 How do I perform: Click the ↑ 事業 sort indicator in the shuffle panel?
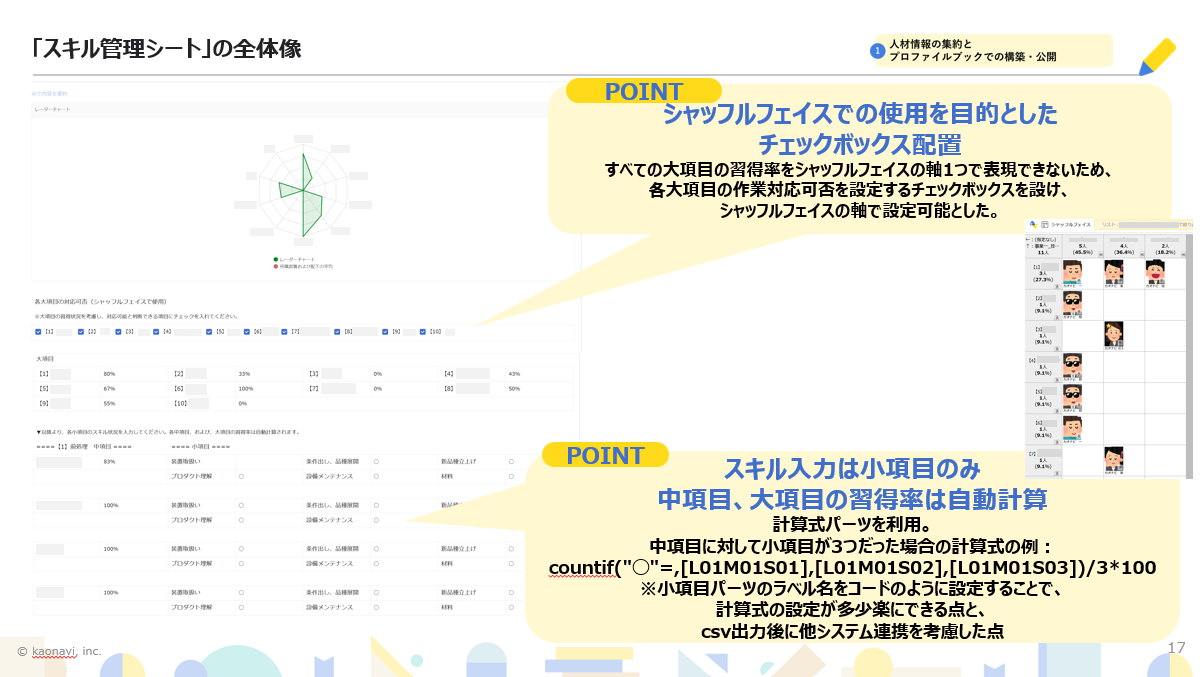pos(1042,246)
